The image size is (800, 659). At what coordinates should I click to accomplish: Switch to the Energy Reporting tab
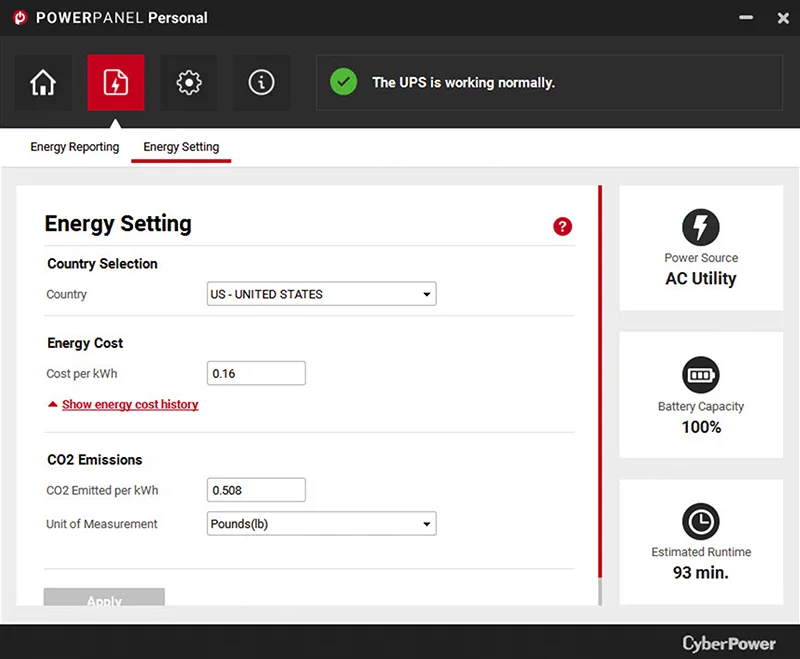click(74, 147)
